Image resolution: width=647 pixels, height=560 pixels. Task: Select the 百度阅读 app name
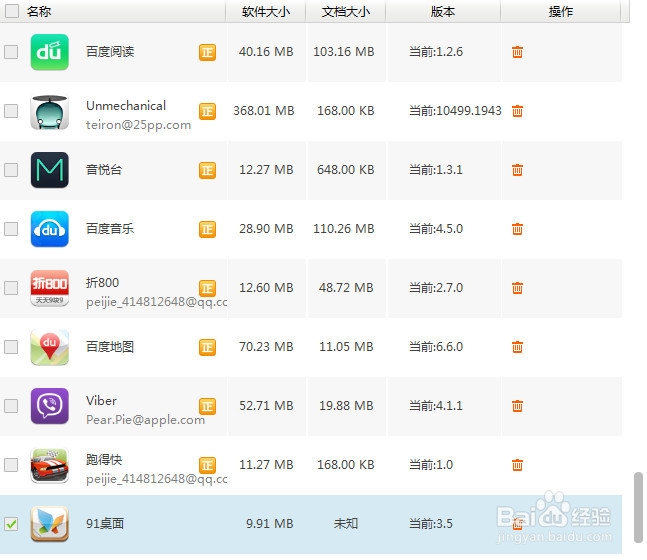coord(110,52)
